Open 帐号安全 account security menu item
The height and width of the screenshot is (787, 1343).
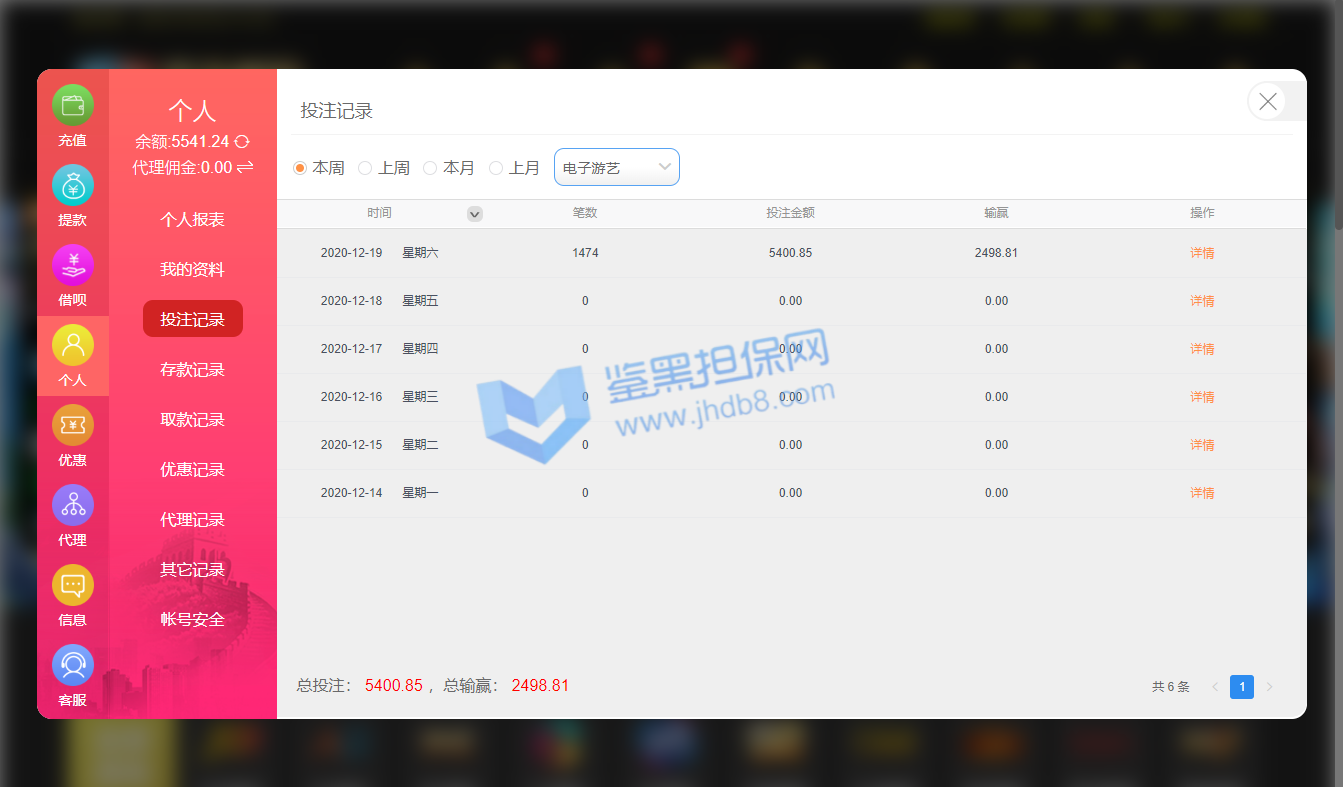pos(192,620)
